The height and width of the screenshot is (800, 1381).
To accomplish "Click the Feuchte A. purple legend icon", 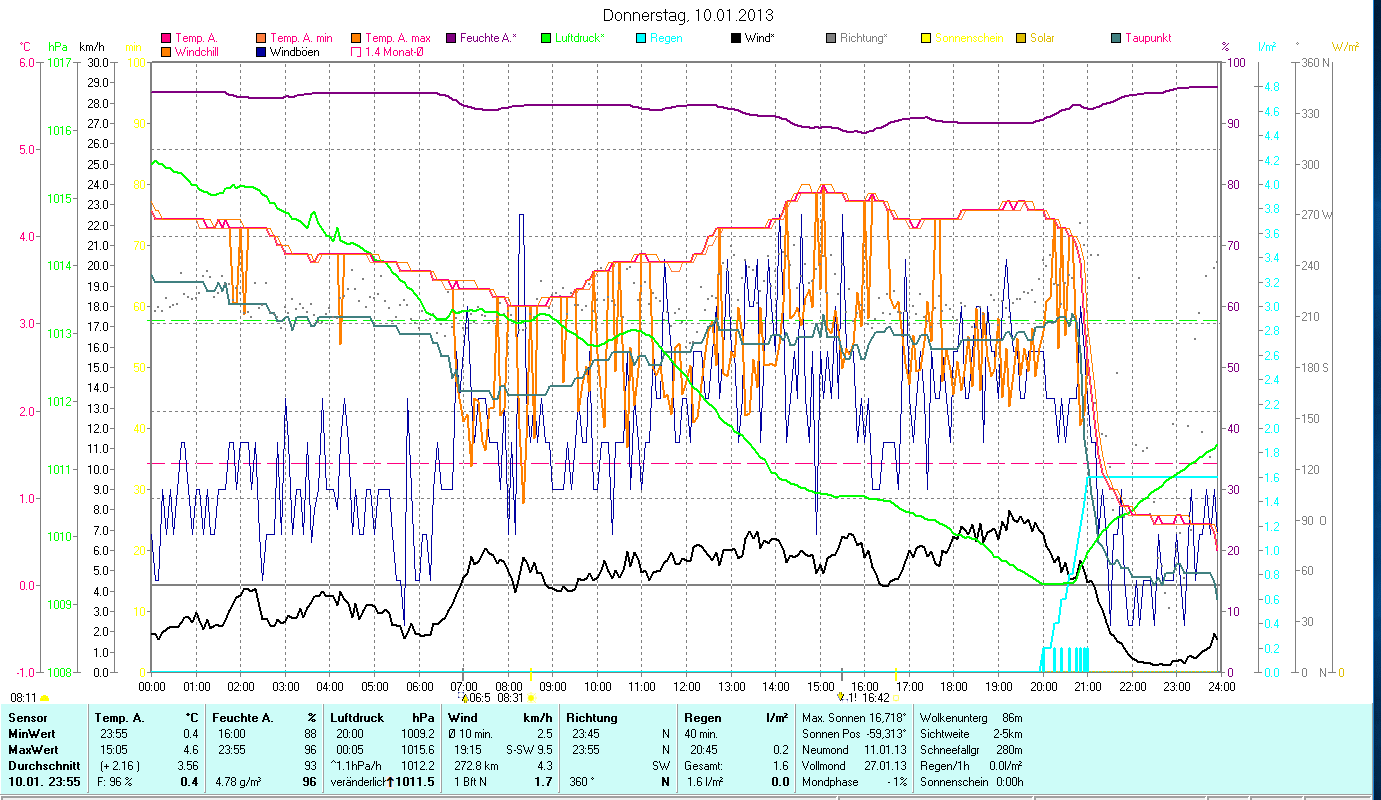I will tap(451, 38).
